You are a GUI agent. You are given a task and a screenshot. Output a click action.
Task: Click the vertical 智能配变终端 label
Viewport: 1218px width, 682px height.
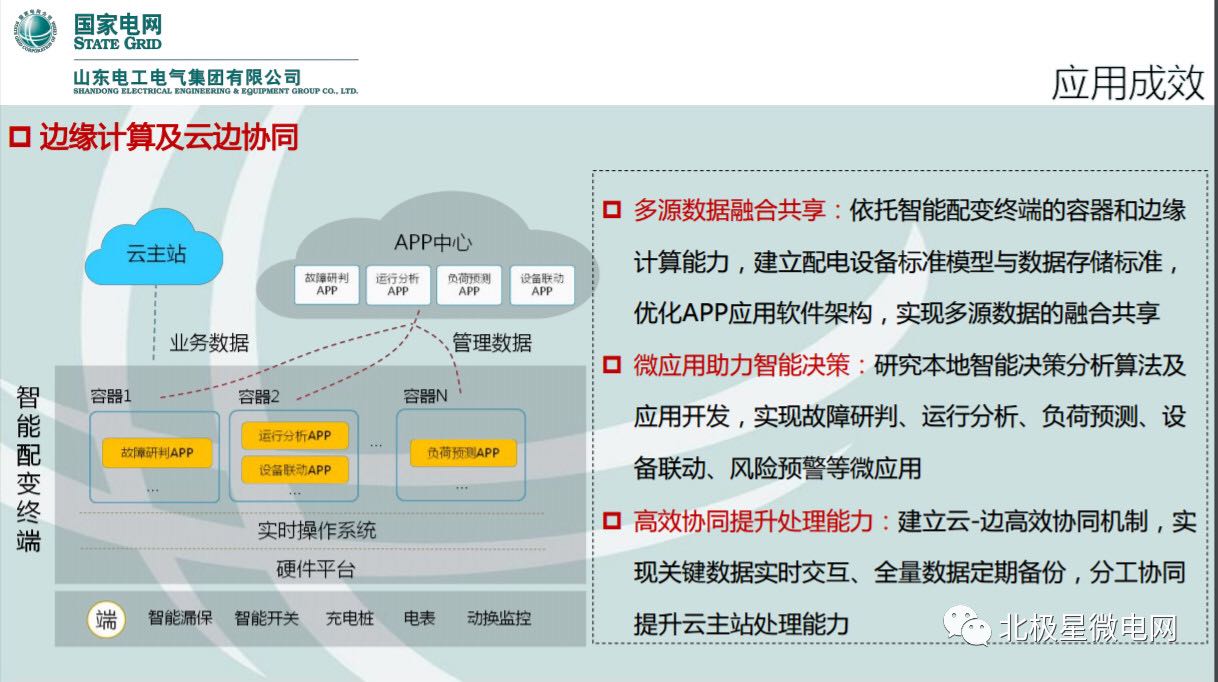point(29,468)
